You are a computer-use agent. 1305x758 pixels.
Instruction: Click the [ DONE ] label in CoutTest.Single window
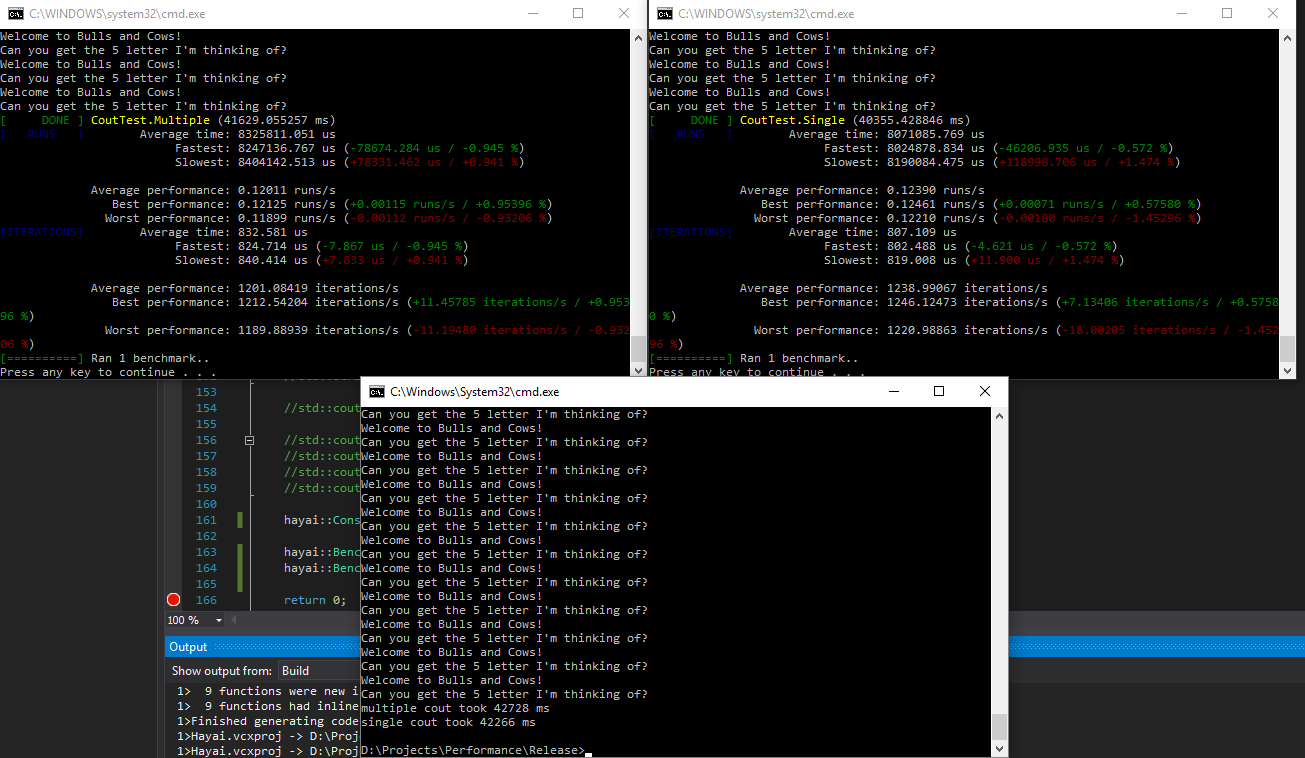pyautogui.click(x=691, y=120)
